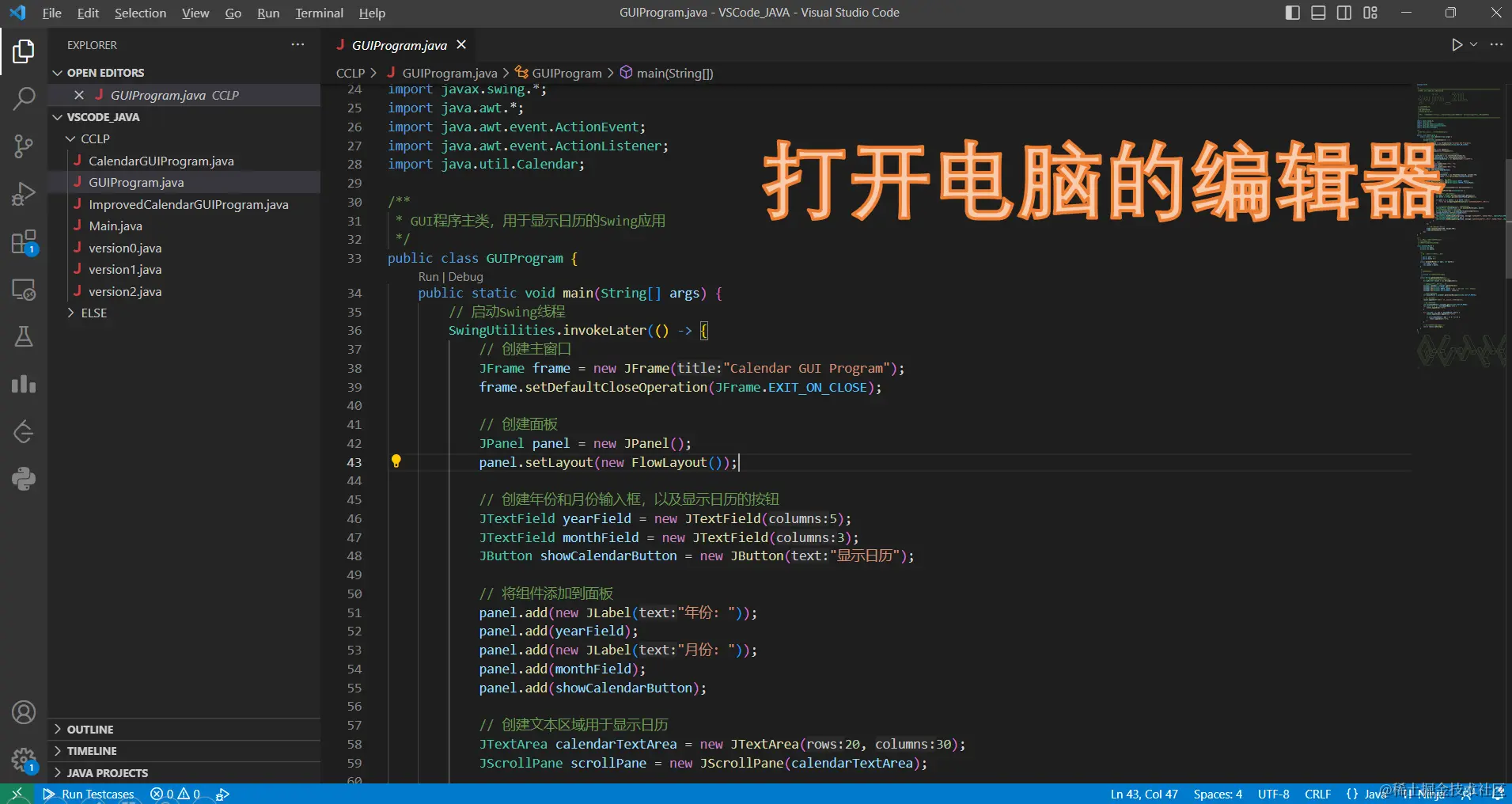
Task: Click Run Testcases in status bar
Action: pyautogui.click(x=89, y=794)
